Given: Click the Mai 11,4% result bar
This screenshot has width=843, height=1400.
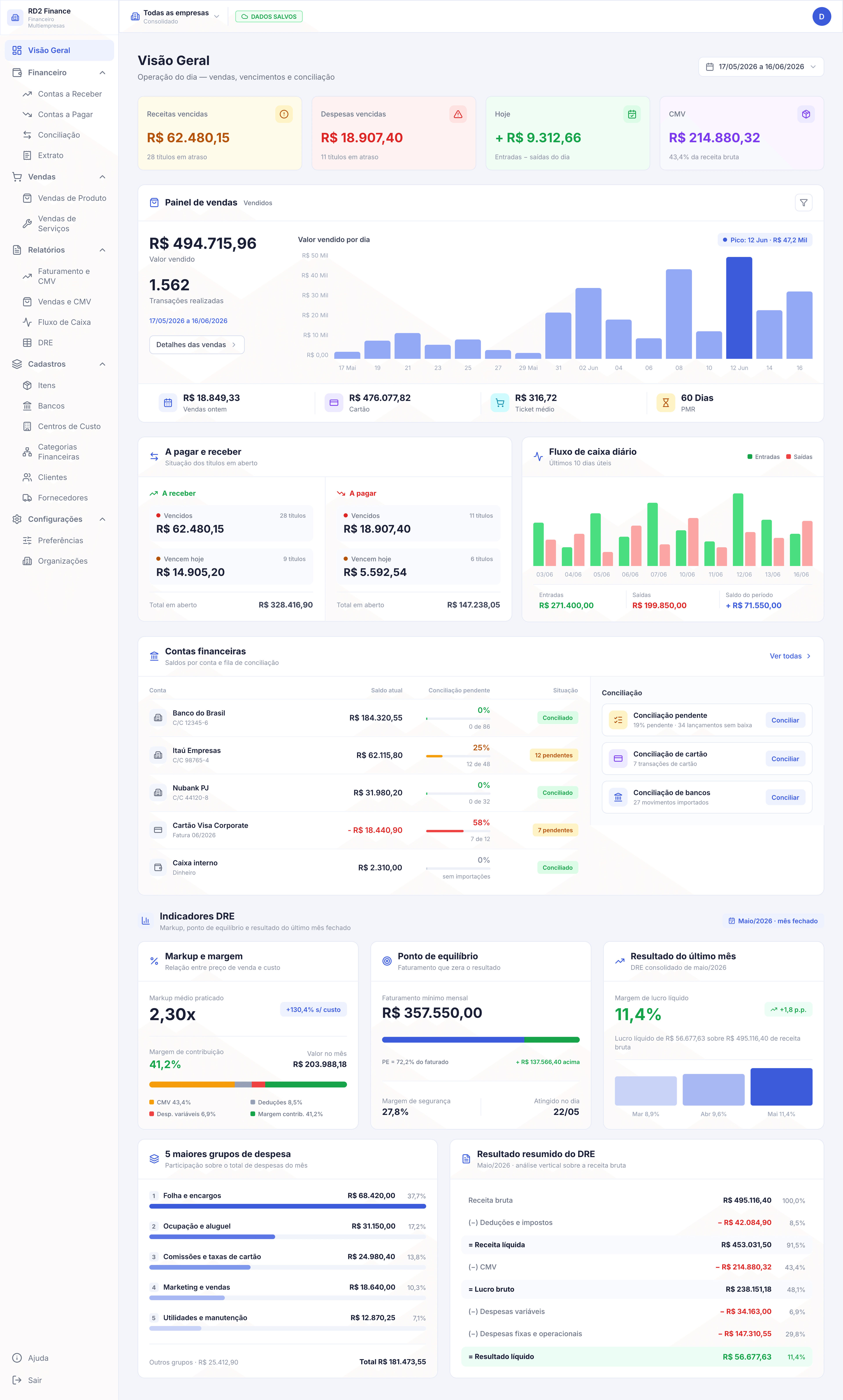Looking at the screenshot, I should point(781,1087).
